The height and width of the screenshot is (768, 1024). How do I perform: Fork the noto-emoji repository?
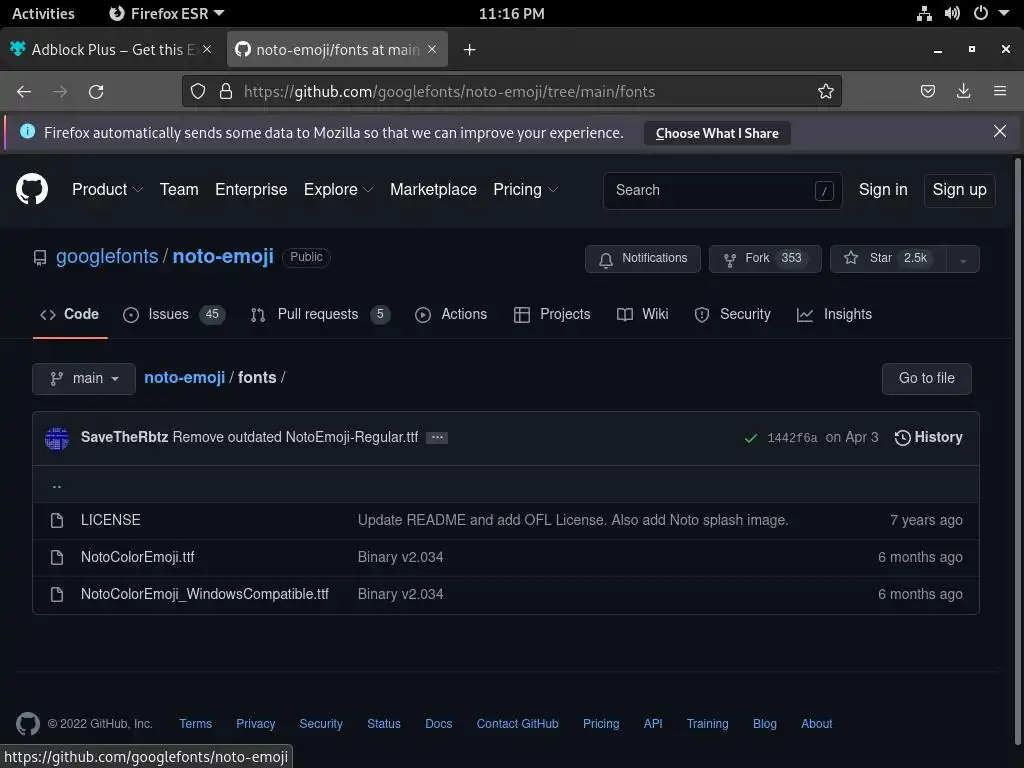coord(765,259)
